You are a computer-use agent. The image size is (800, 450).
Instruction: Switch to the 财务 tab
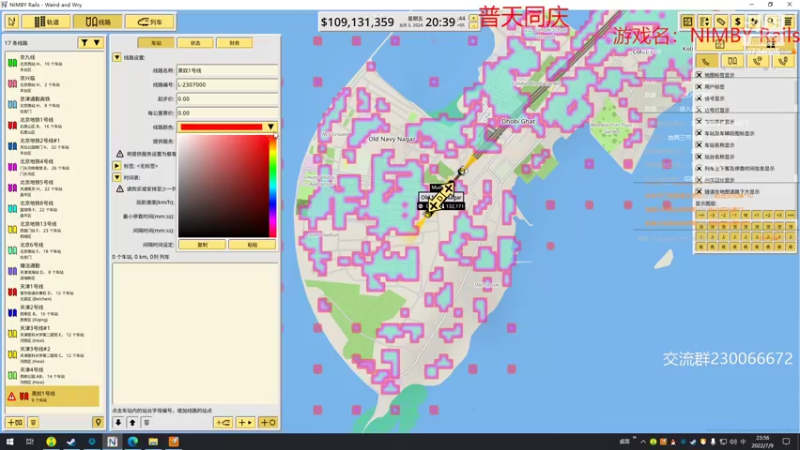pos(234,43)
